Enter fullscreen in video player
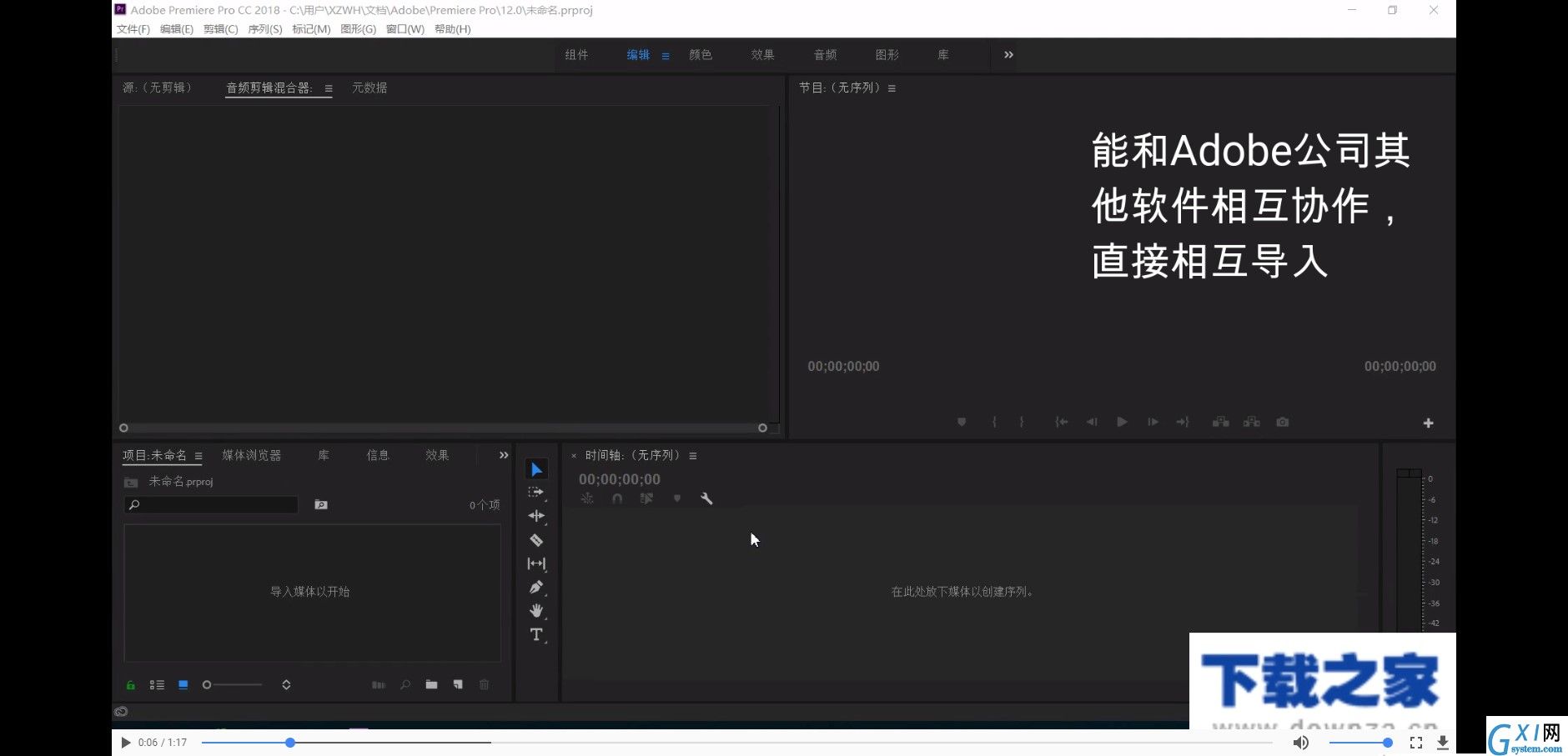1568x756 pixels. tap(1416, 743)
